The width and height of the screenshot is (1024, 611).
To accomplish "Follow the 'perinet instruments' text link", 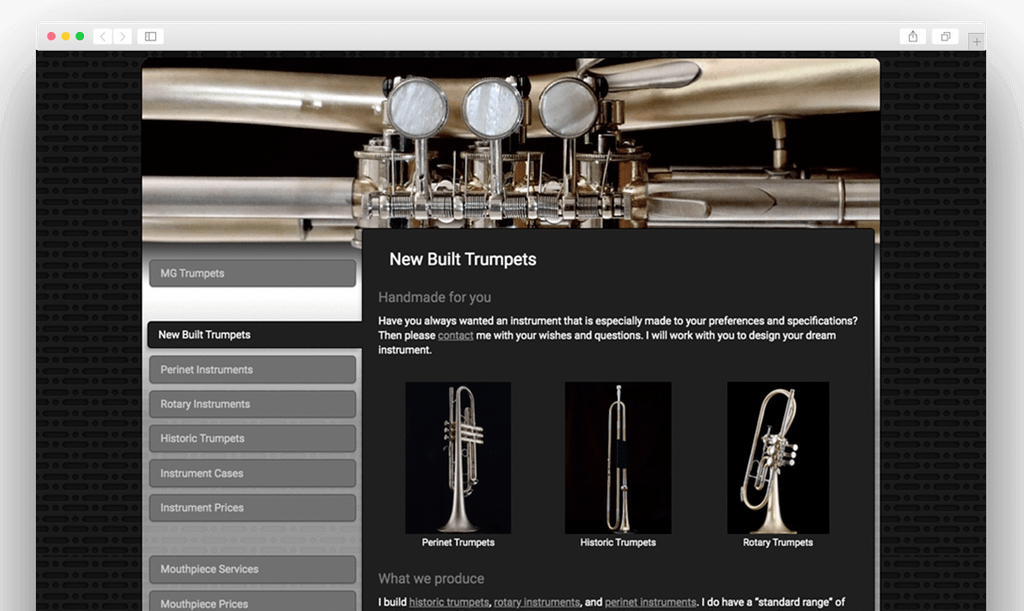I will (x=650, y=602).
